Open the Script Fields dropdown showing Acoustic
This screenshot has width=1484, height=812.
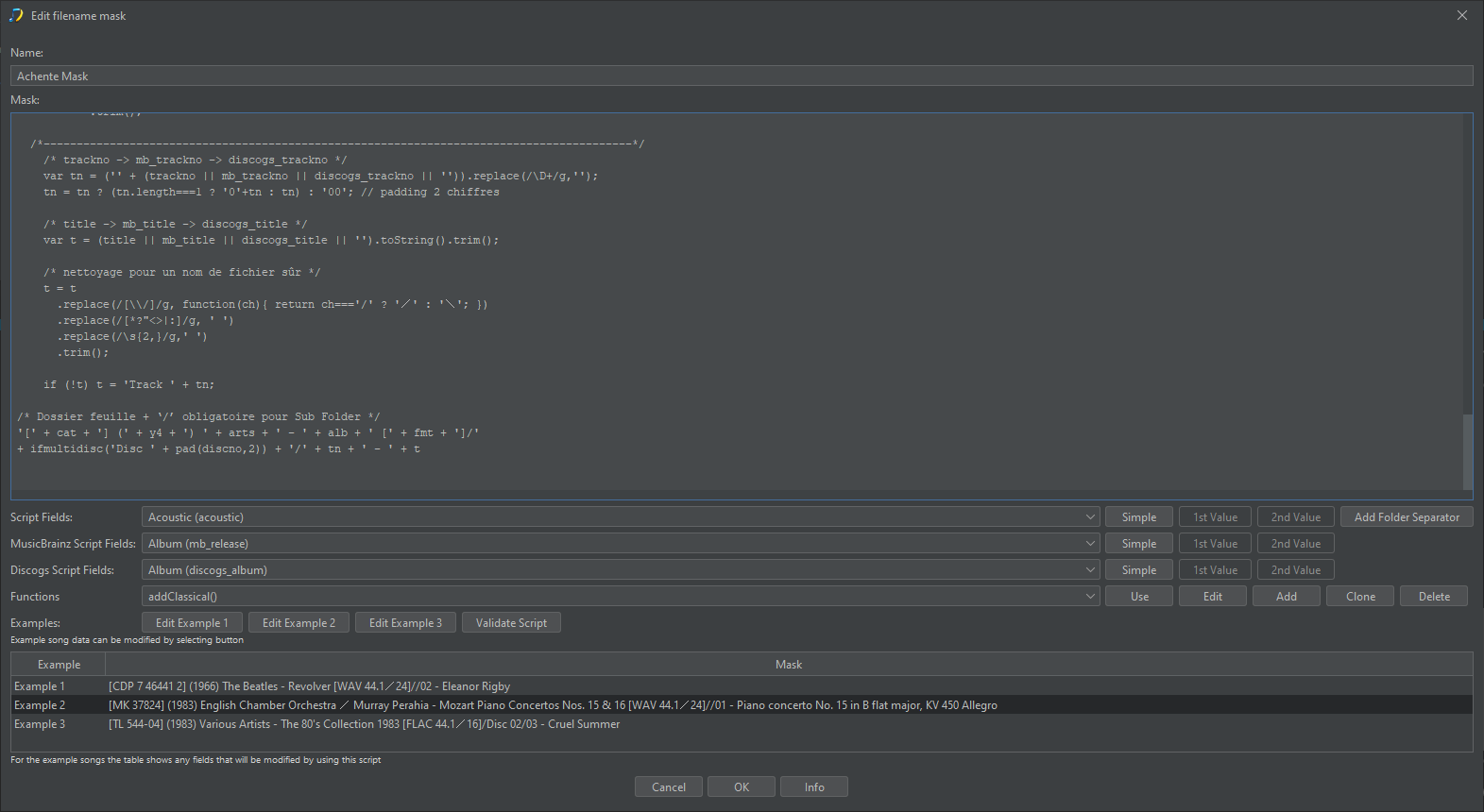coord(621,517)
